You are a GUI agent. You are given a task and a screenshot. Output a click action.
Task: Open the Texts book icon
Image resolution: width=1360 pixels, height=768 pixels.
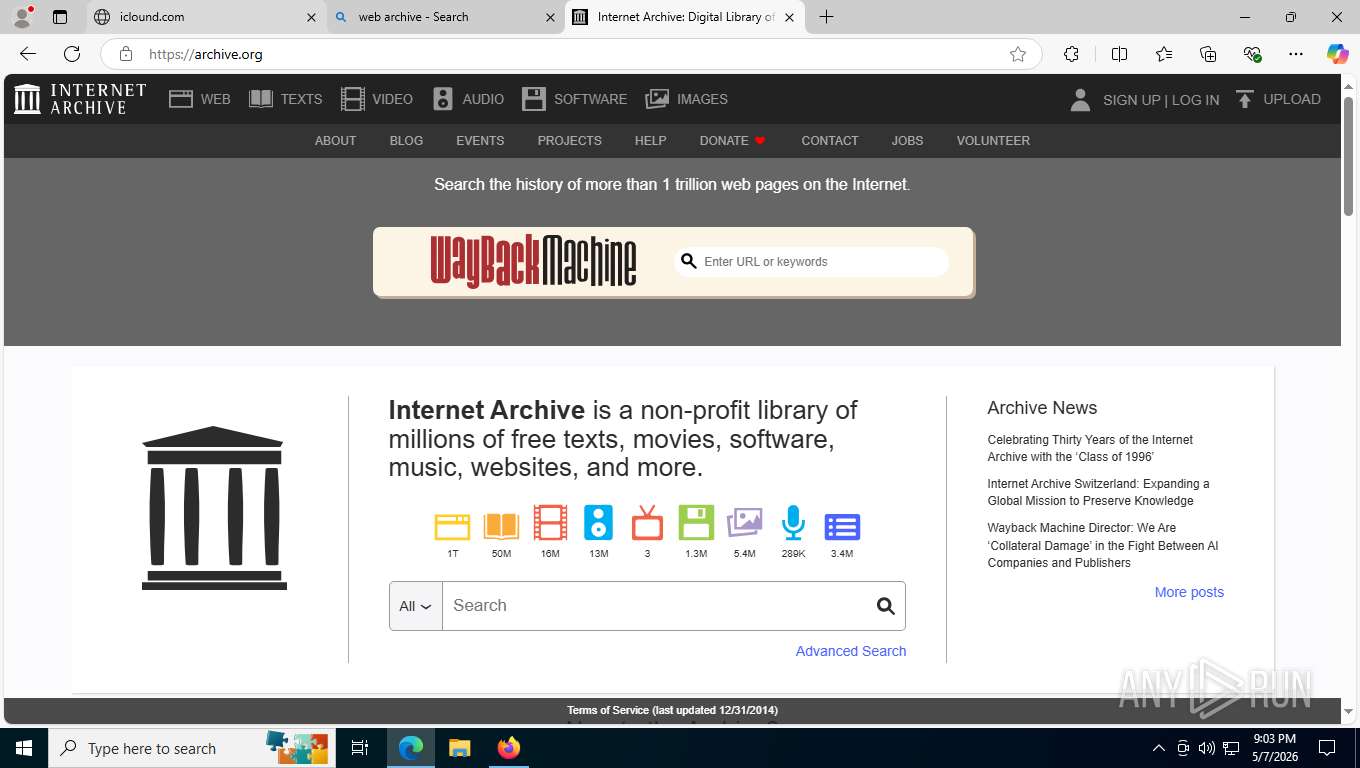[x=261, y=99]
